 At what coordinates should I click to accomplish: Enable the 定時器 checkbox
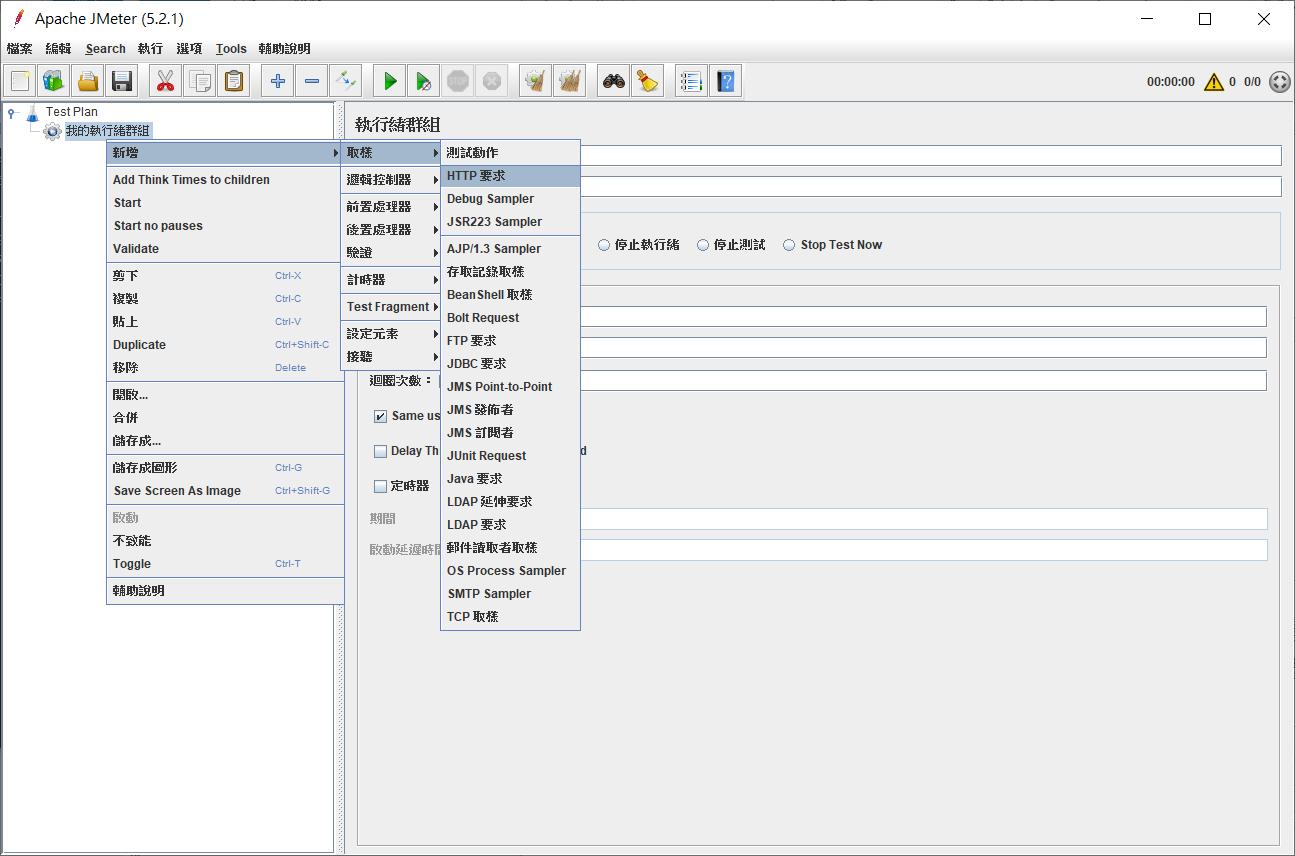point(380,486)
